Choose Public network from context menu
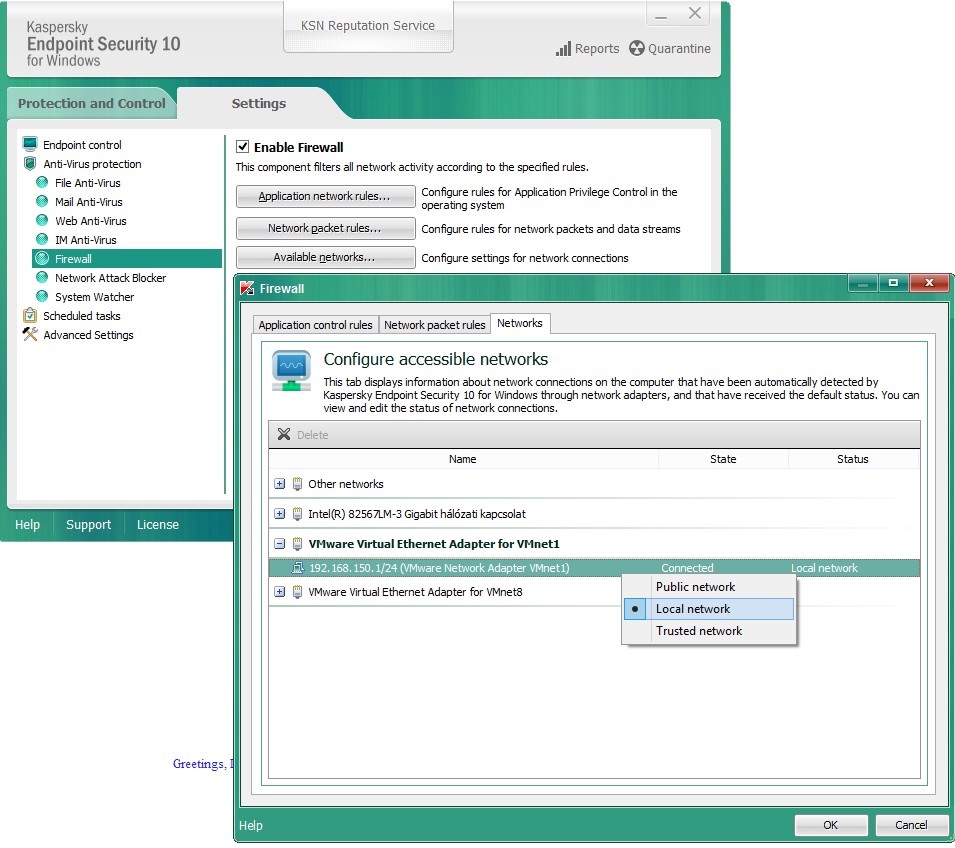The height and width of the screenshot is (848, 955). coord(709,587)
